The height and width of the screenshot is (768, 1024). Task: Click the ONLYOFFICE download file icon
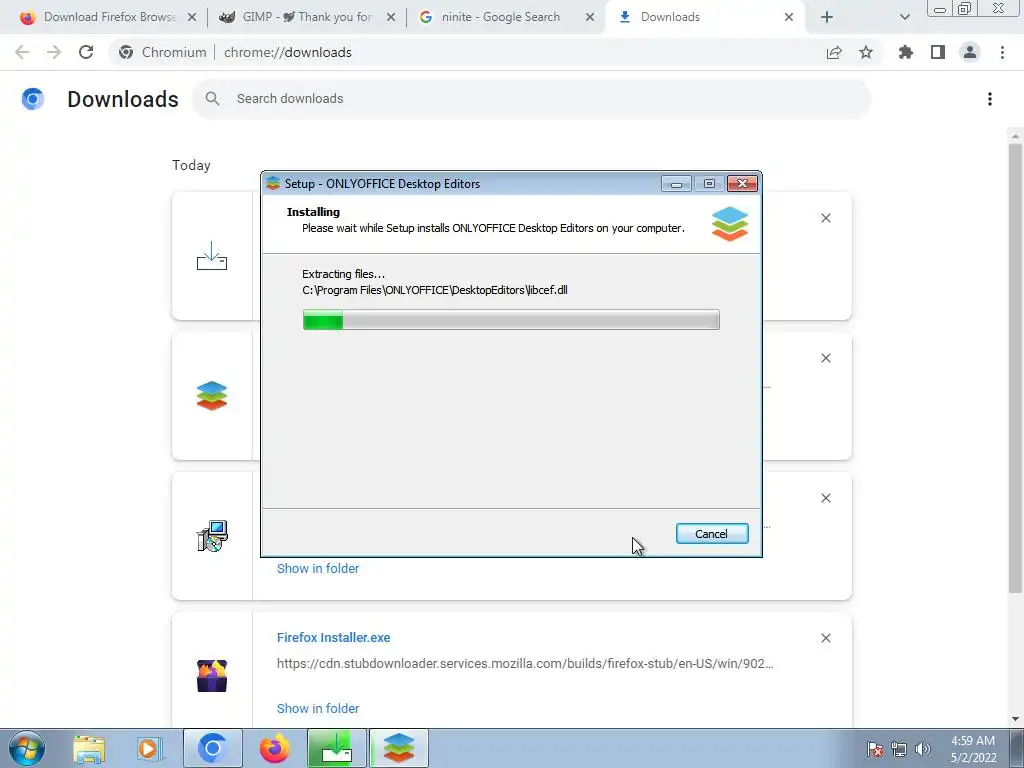pyautogui.click(x=212, y=396)
